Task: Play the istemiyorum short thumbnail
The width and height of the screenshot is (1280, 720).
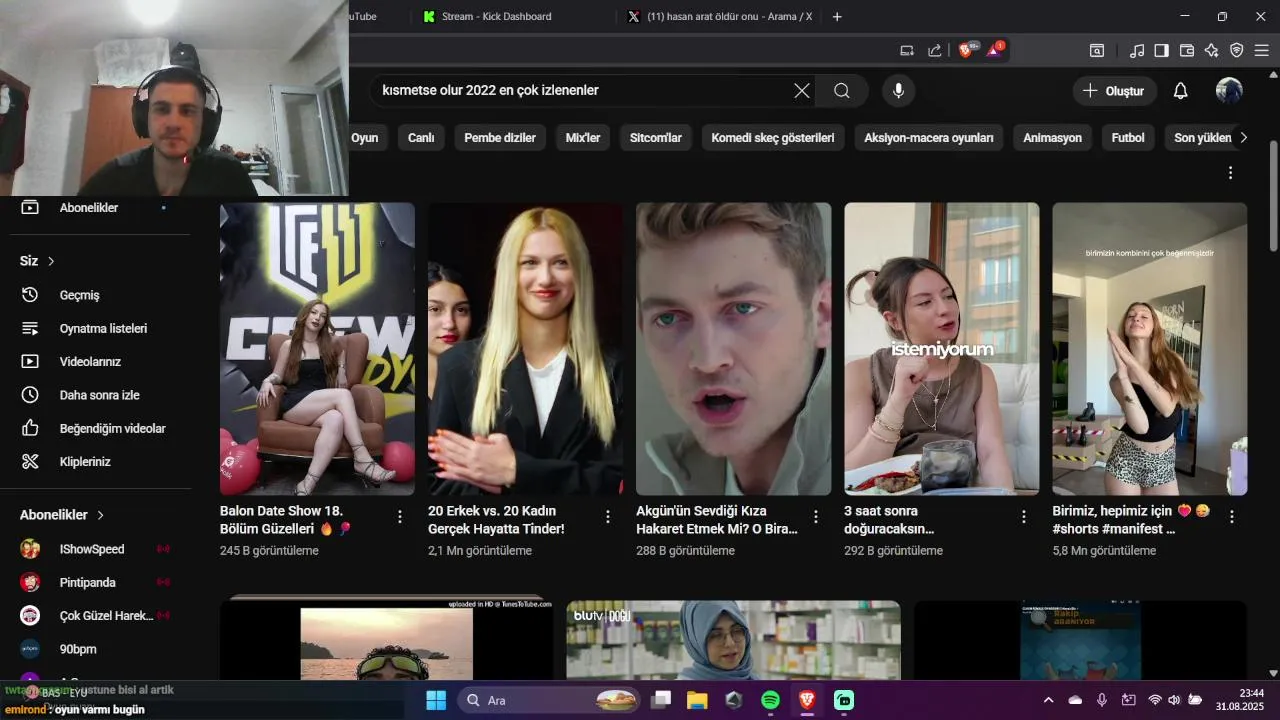Action: 941,349
